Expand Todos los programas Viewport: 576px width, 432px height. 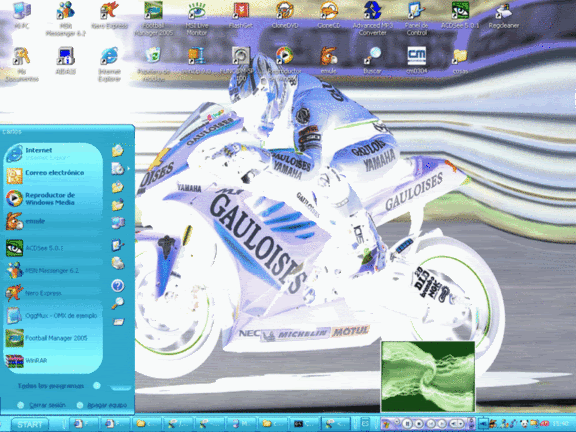(x=59, y=386)
